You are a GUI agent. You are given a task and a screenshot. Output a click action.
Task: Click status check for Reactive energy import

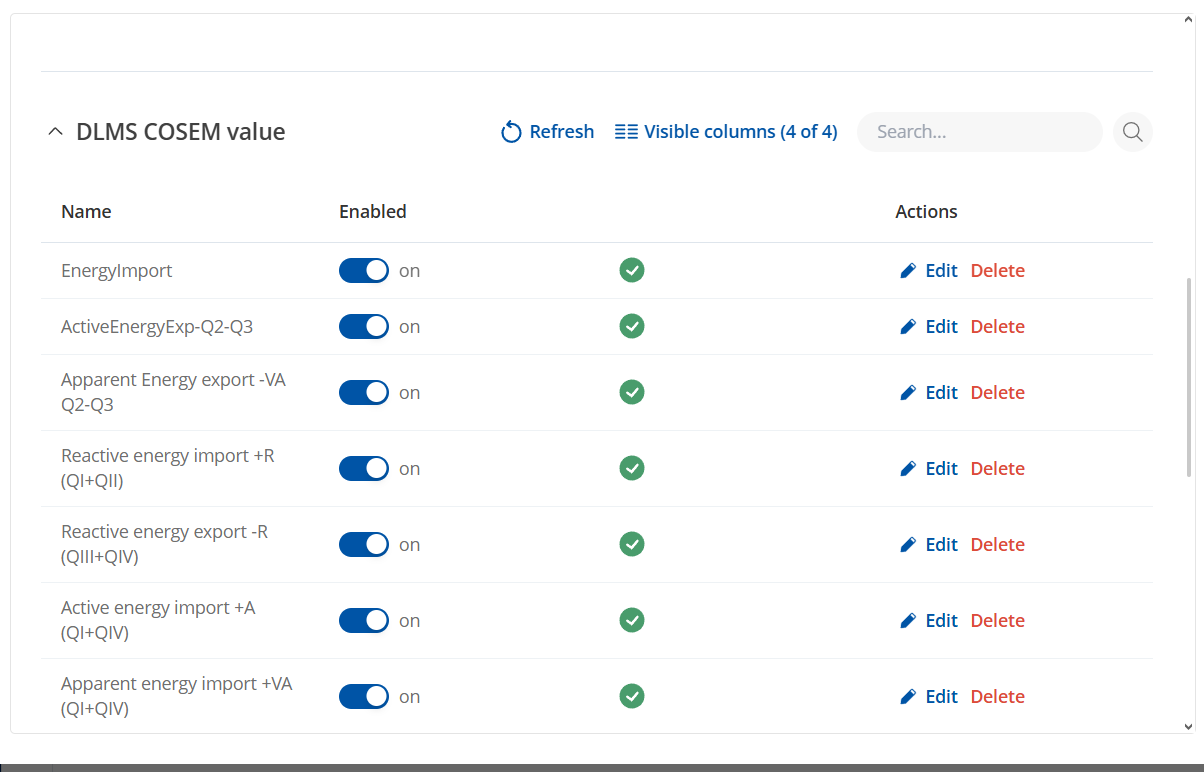631,468
